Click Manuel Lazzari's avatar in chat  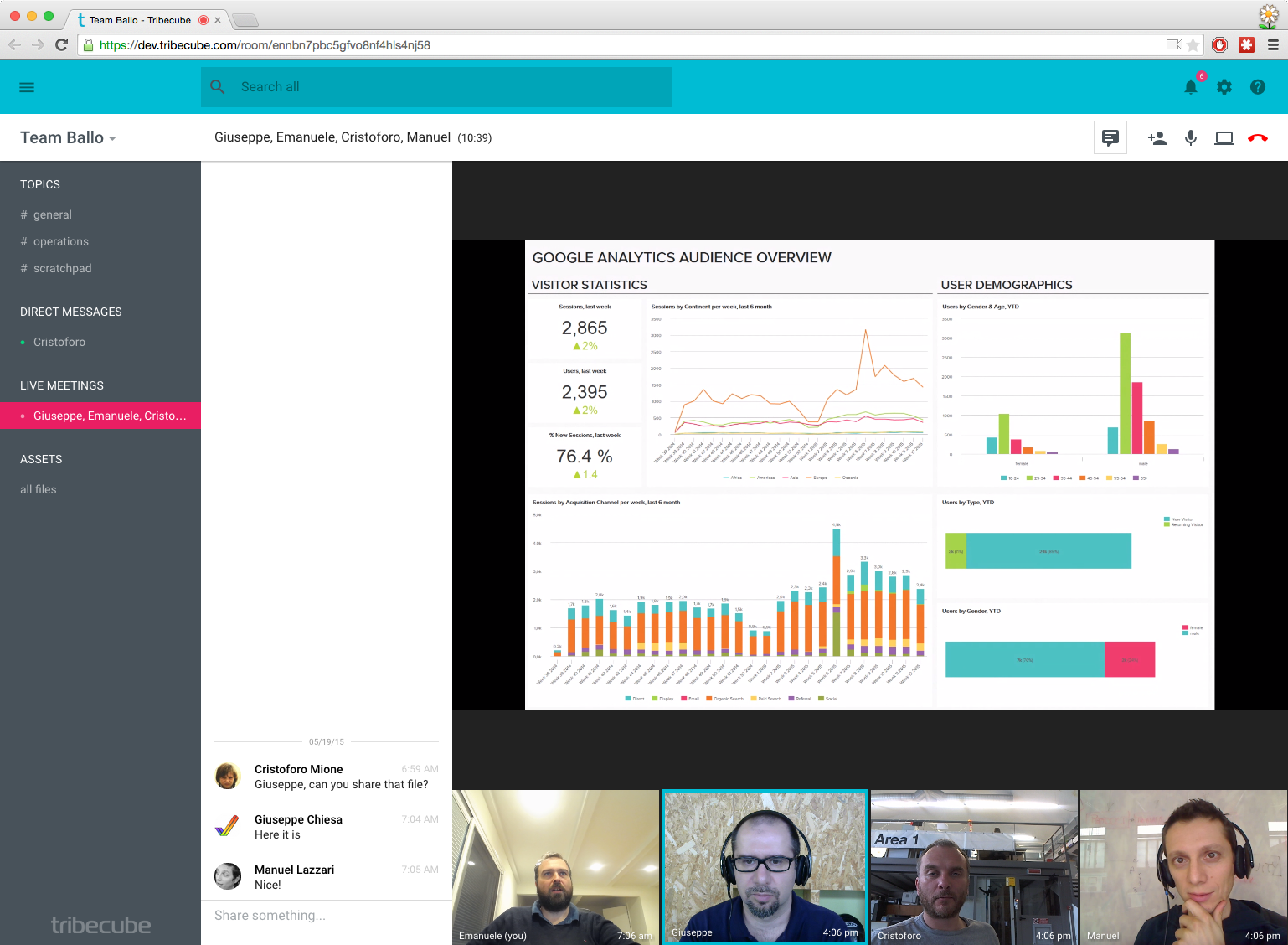pos(228,876)
